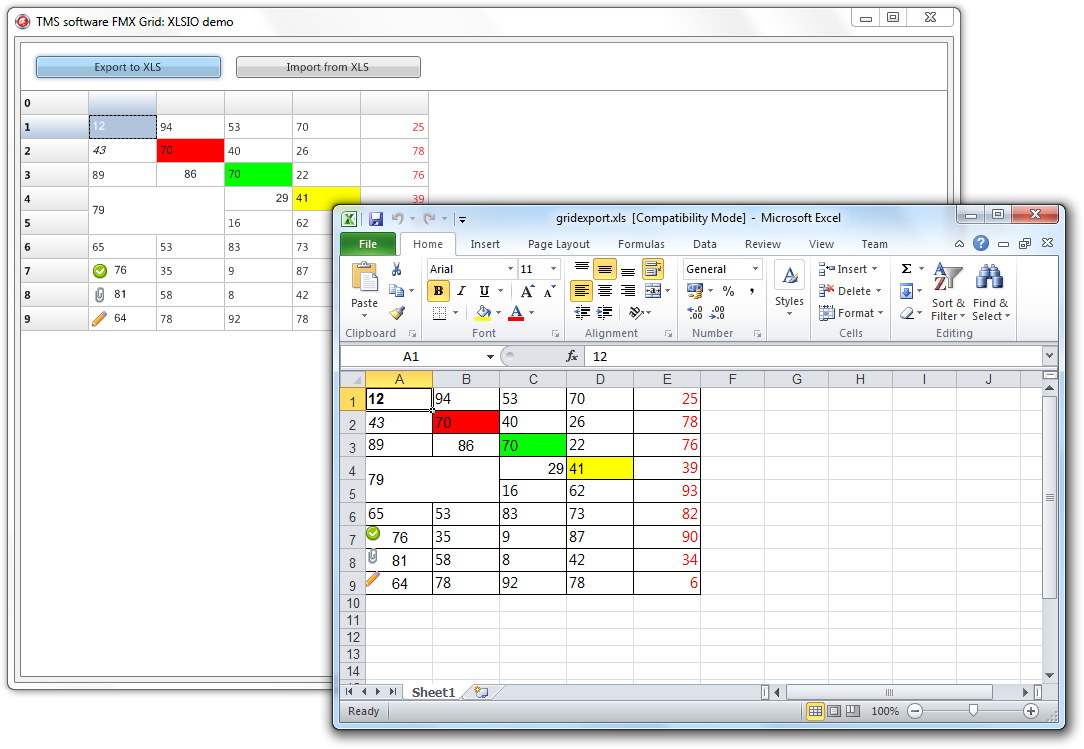Toggle Align Text Left in the Alignment group

(x=582, y=291)
